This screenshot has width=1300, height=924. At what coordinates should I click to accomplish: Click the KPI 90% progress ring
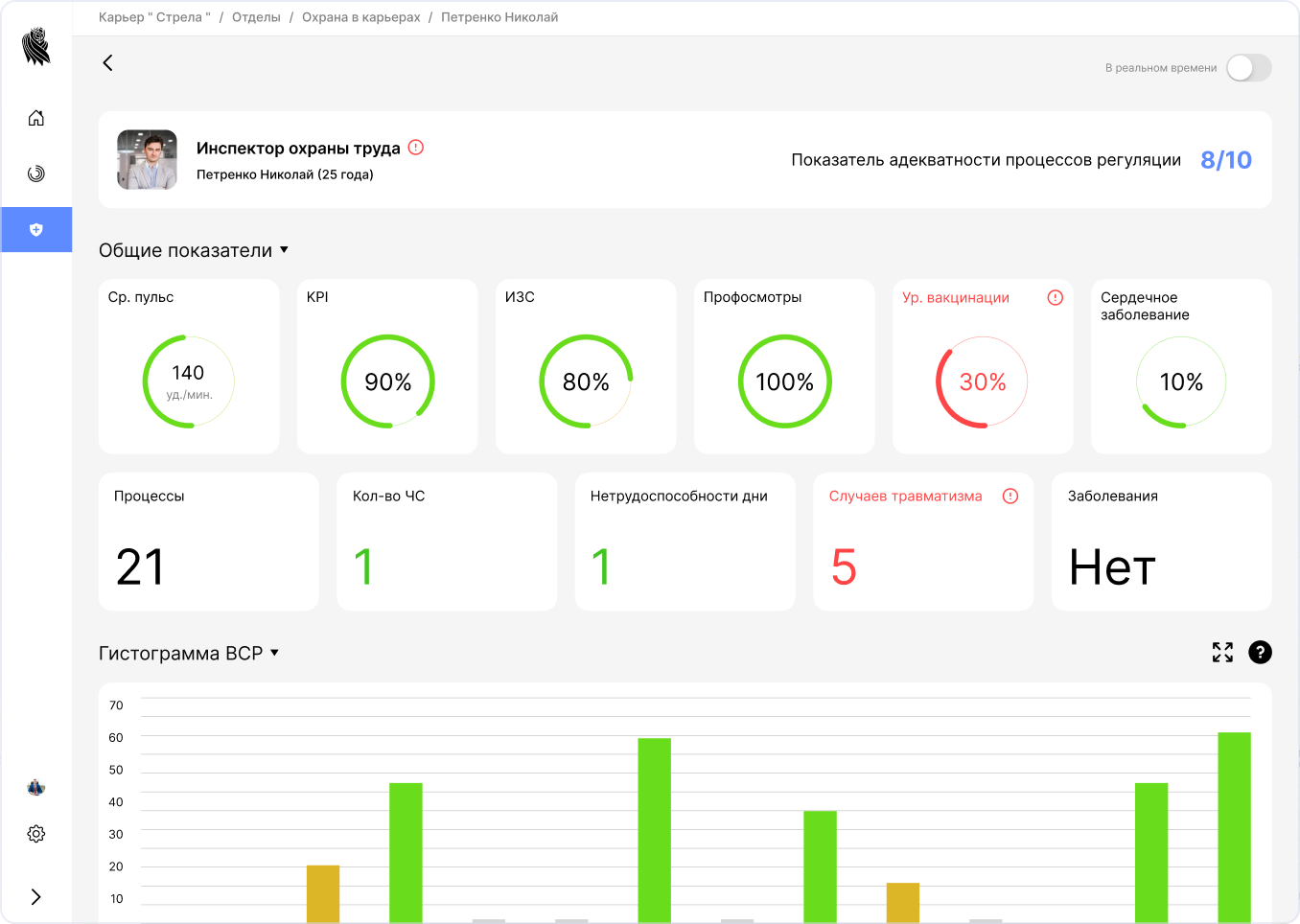click(387, 381)
